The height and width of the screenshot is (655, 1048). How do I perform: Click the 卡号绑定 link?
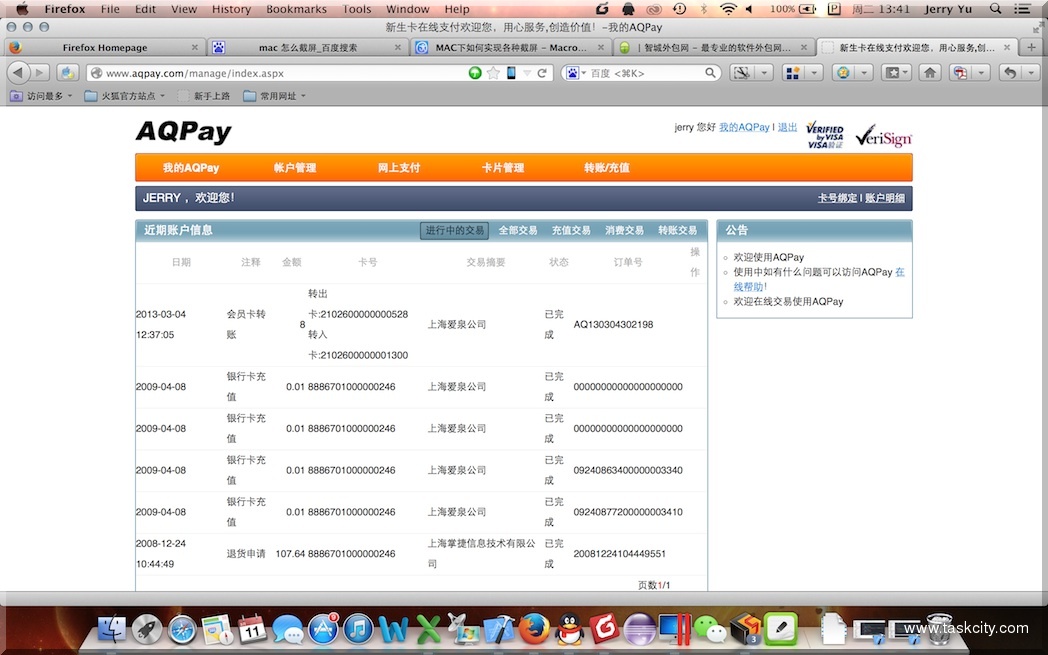[837, 198]
